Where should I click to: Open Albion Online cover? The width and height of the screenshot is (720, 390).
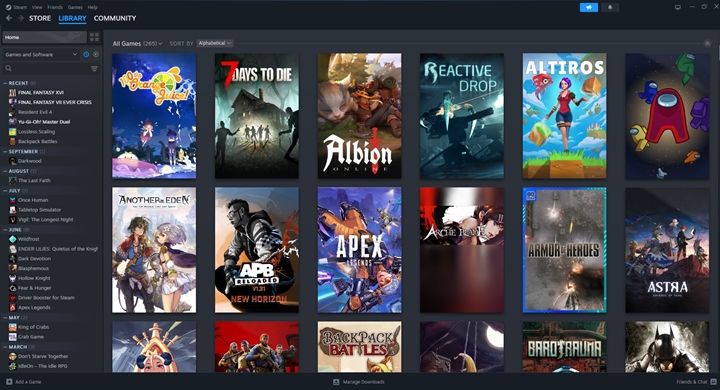(360, 116)
